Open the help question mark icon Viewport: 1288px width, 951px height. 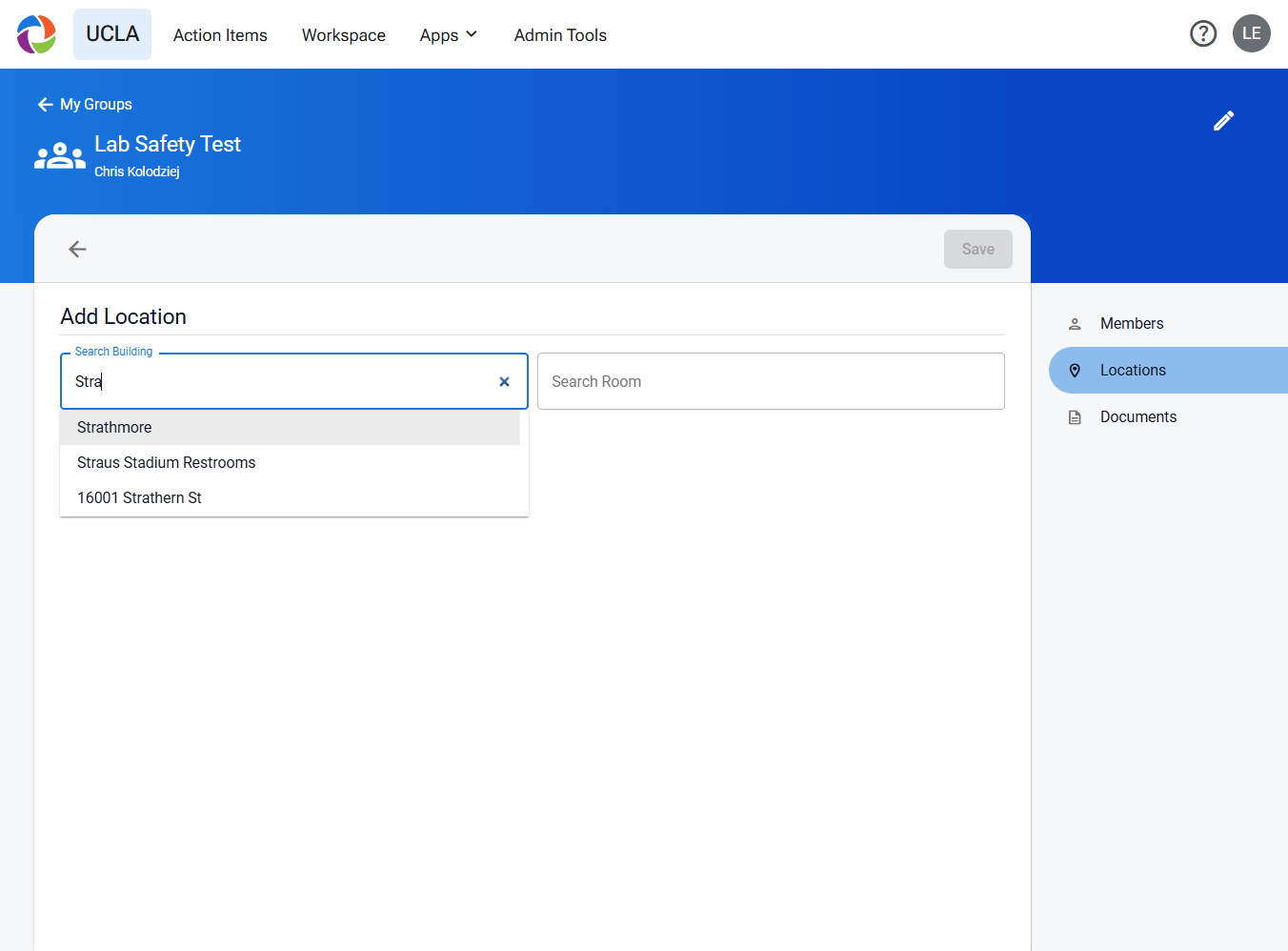coord(1203,34)
